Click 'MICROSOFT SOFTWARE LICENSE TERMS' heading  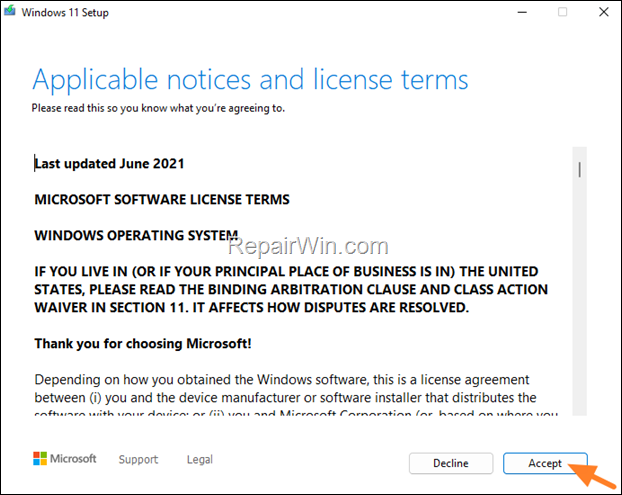point(162,200)
